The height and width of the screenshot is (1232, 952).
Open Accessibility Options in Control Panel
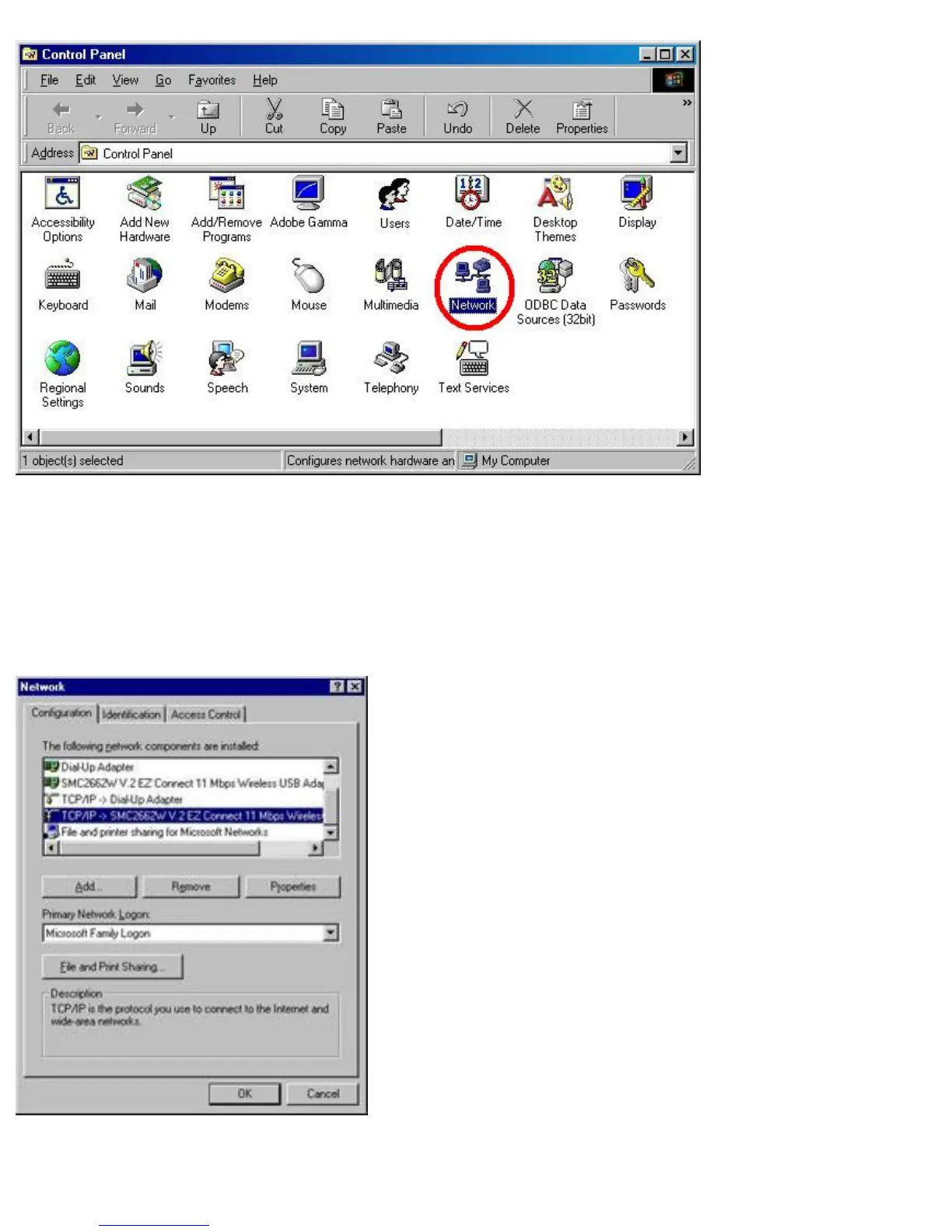pyautogui.click(x=62, y=209)
